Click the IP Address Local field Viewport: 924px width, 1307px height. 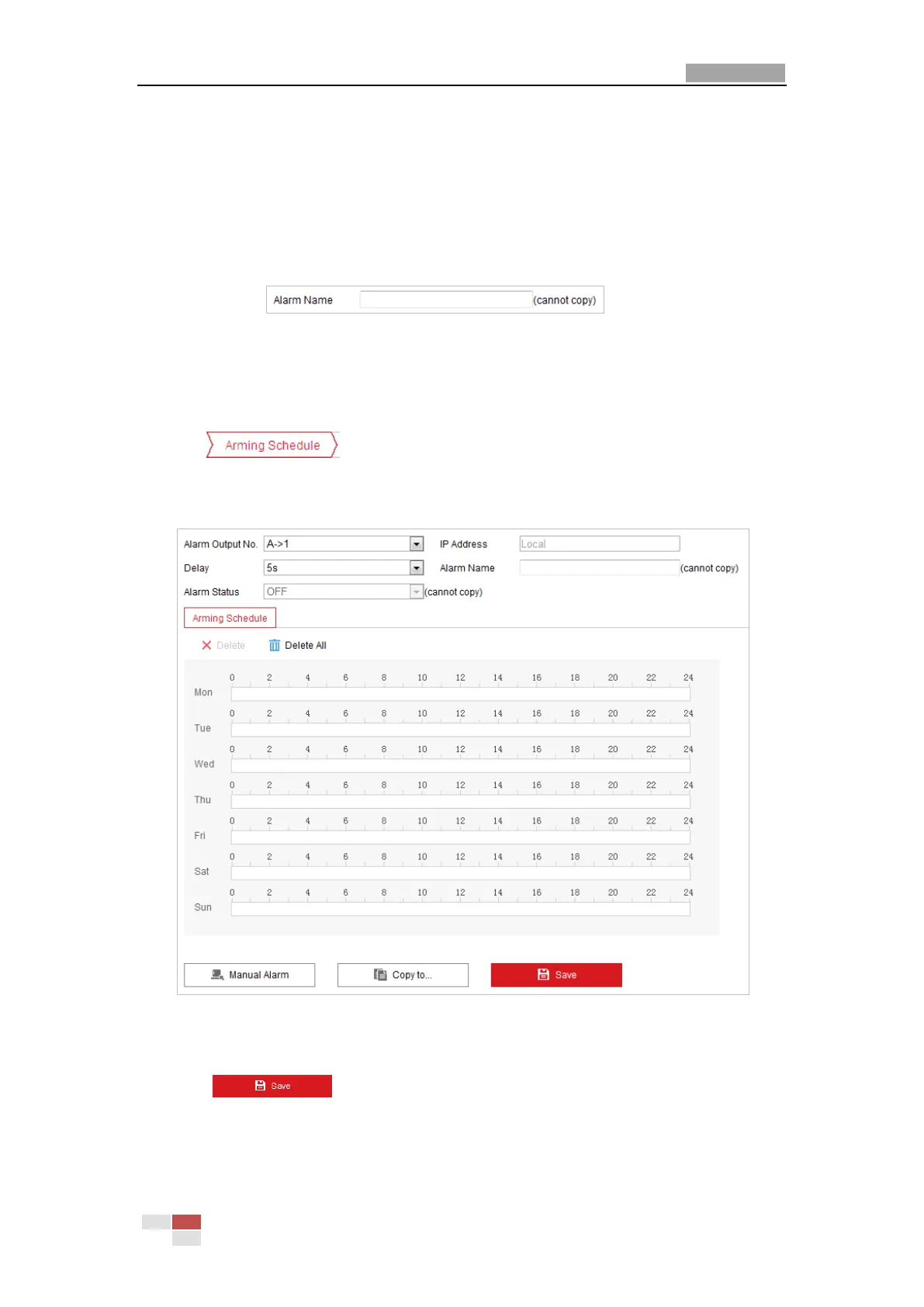[x=600, y=544]
